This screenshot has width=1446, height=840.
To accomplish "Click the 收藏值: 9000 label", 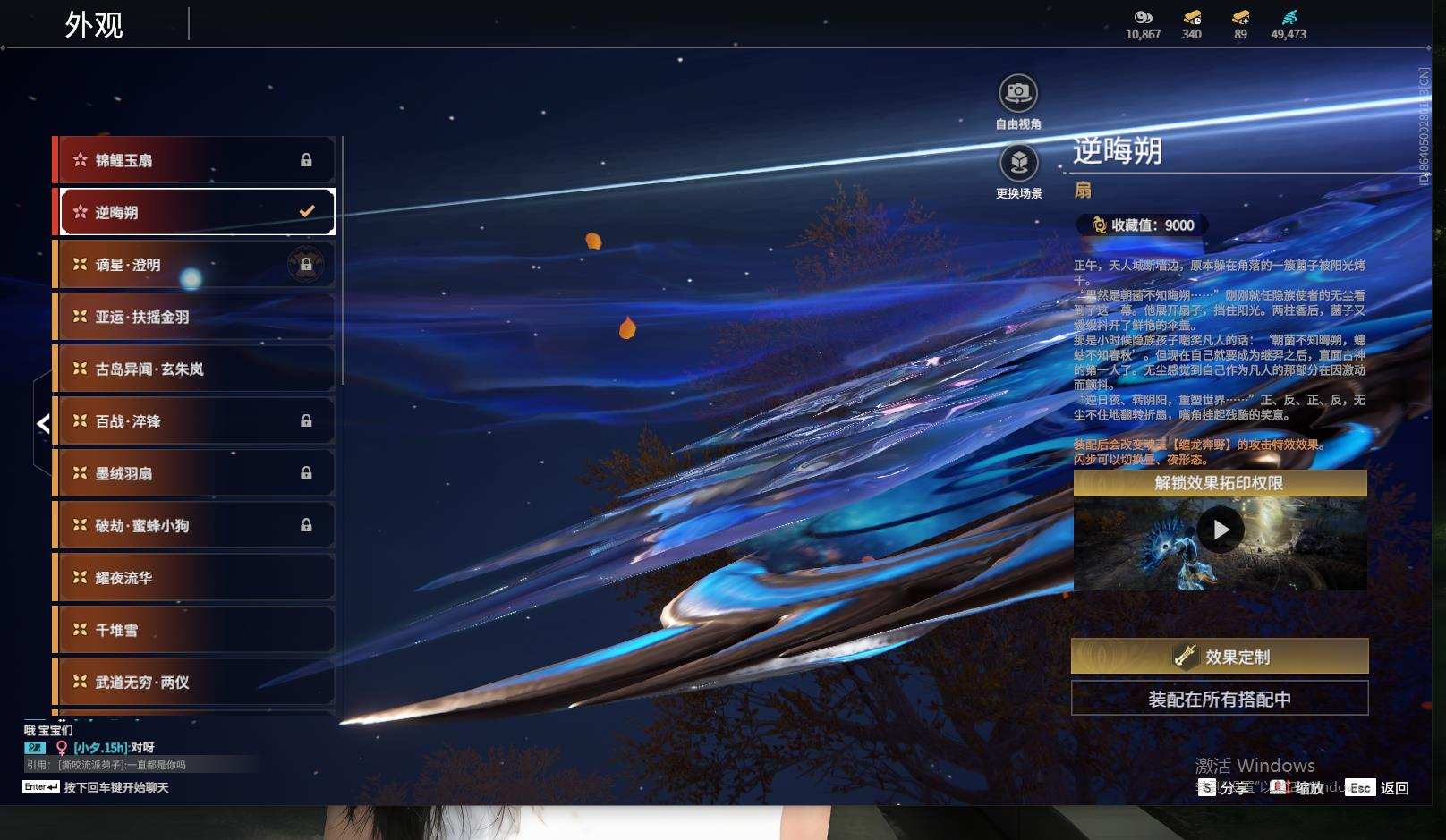I will pos(1153,225).
